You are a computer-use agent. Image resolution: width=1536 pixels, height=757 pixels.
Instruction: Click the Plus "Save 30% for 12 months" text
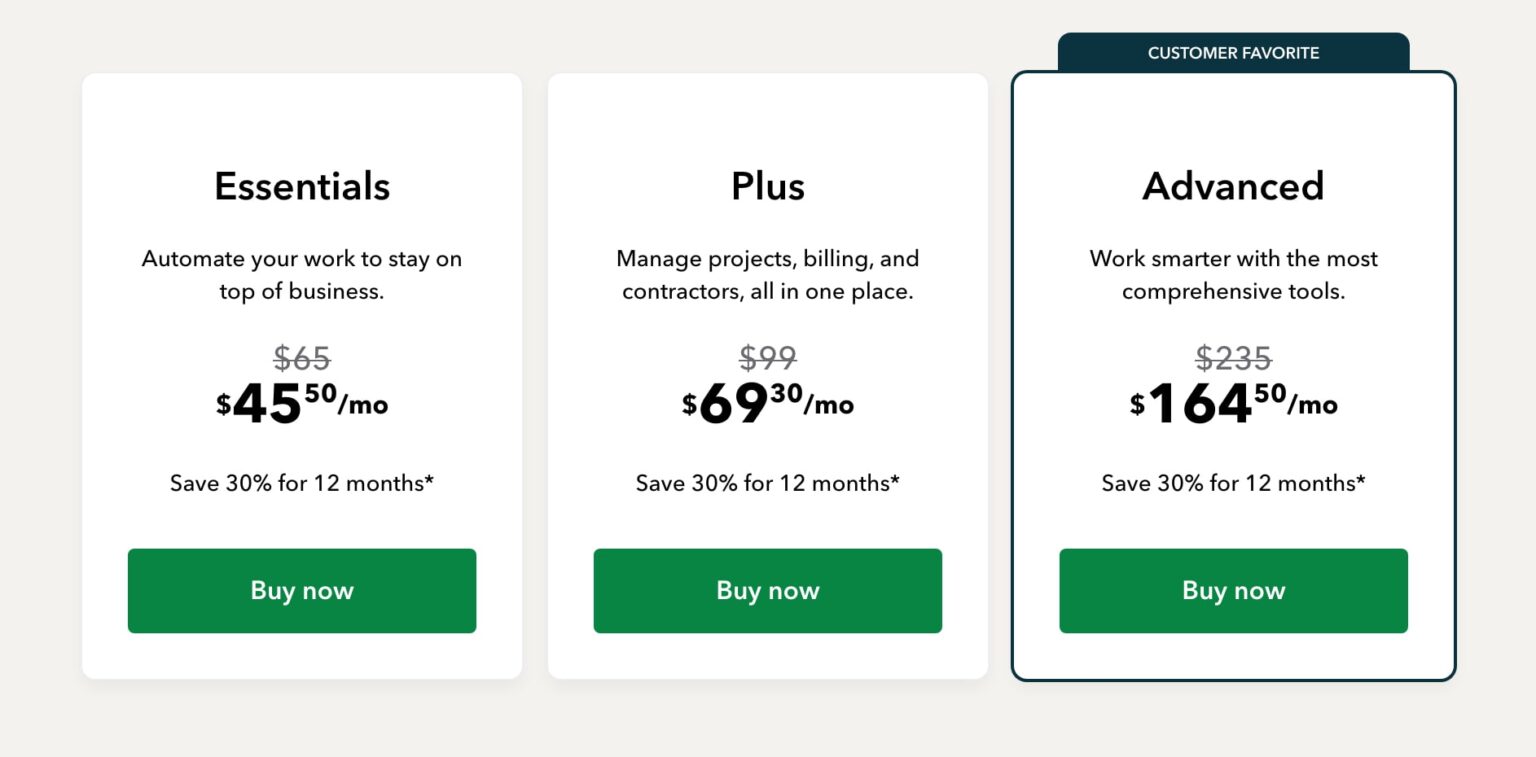click(767, 483)
